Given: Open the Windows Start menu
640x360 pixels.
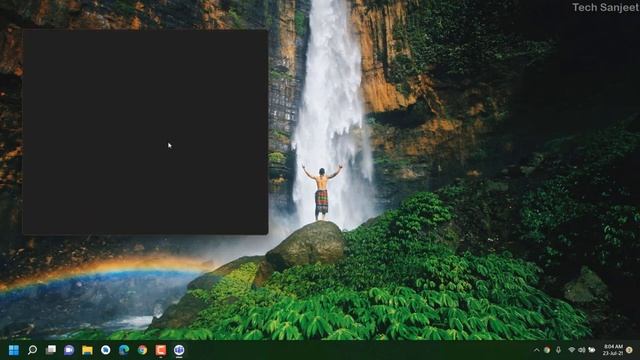Looking at the screenshot, I should 14,350.
